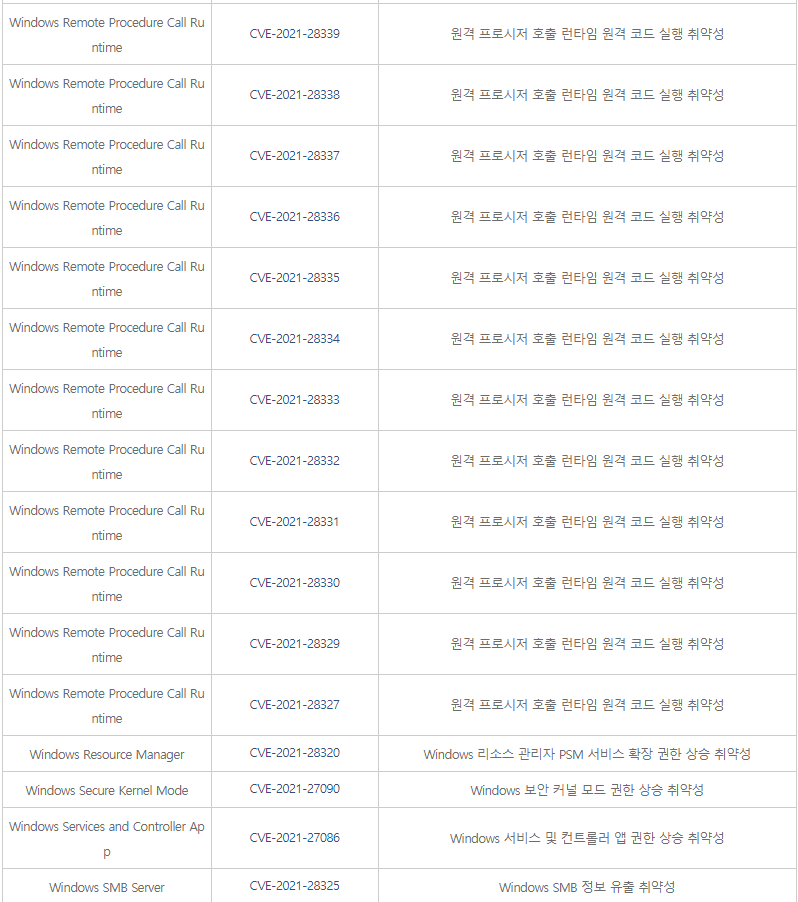This screenshot has height=902, width=798.
Task: Select the CVE-2021-27090 cell
Action: pos(294,789)
